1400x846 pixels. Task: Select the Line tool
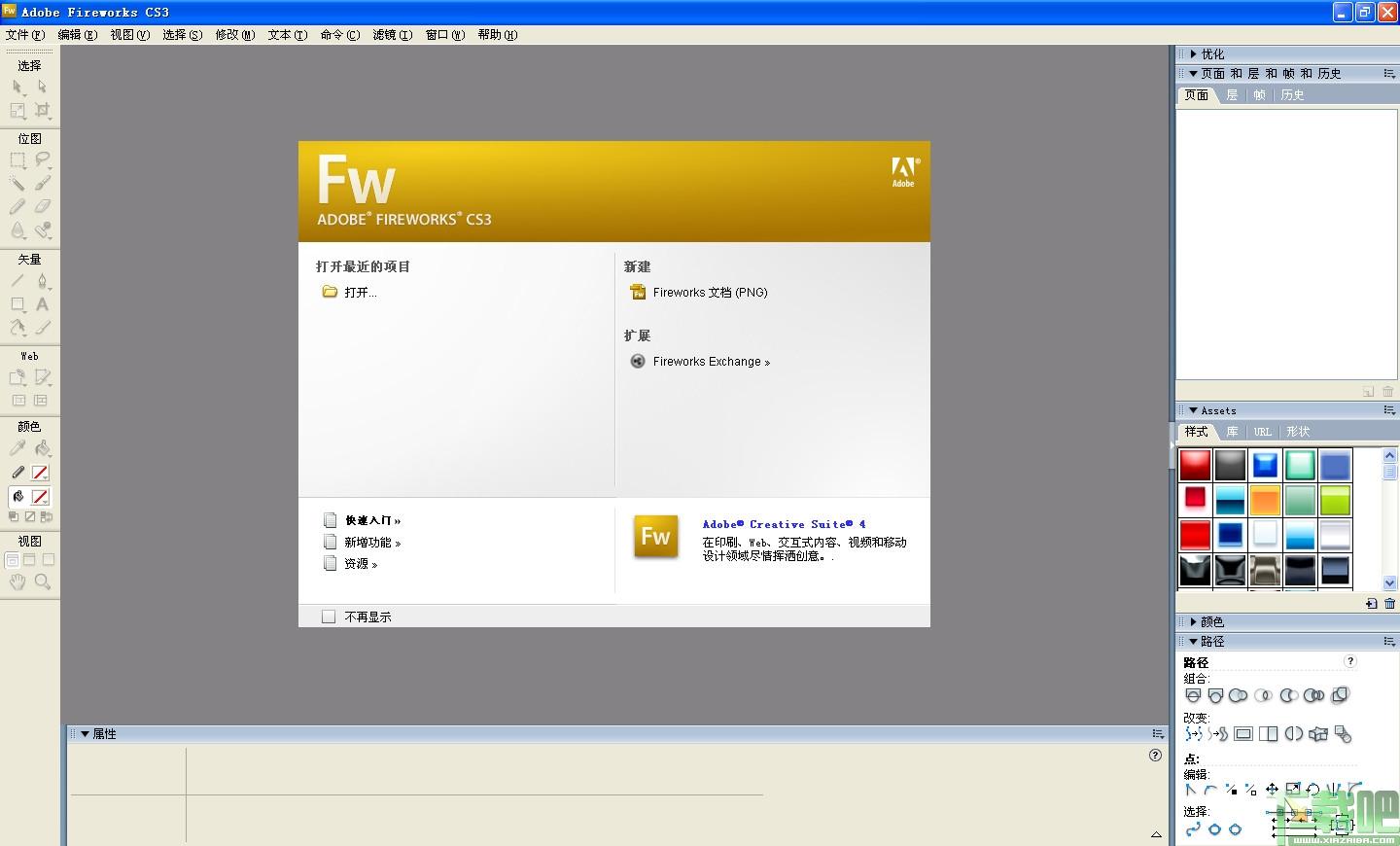click(17, 281)
